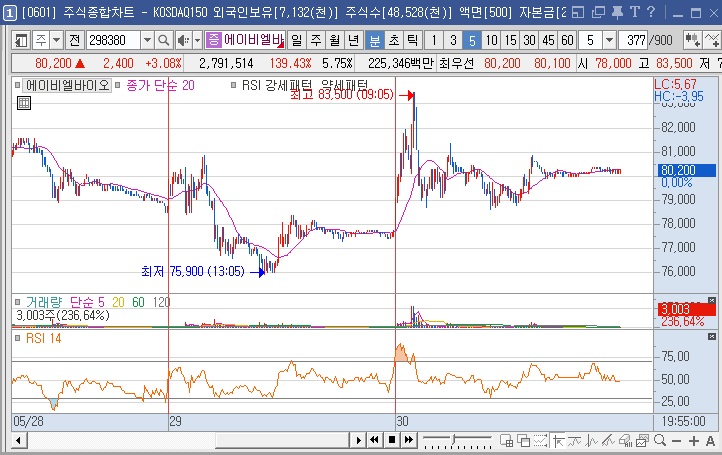722x455 pixels.
Task: Click the overlapping windows icon
Action: point(524,441)
